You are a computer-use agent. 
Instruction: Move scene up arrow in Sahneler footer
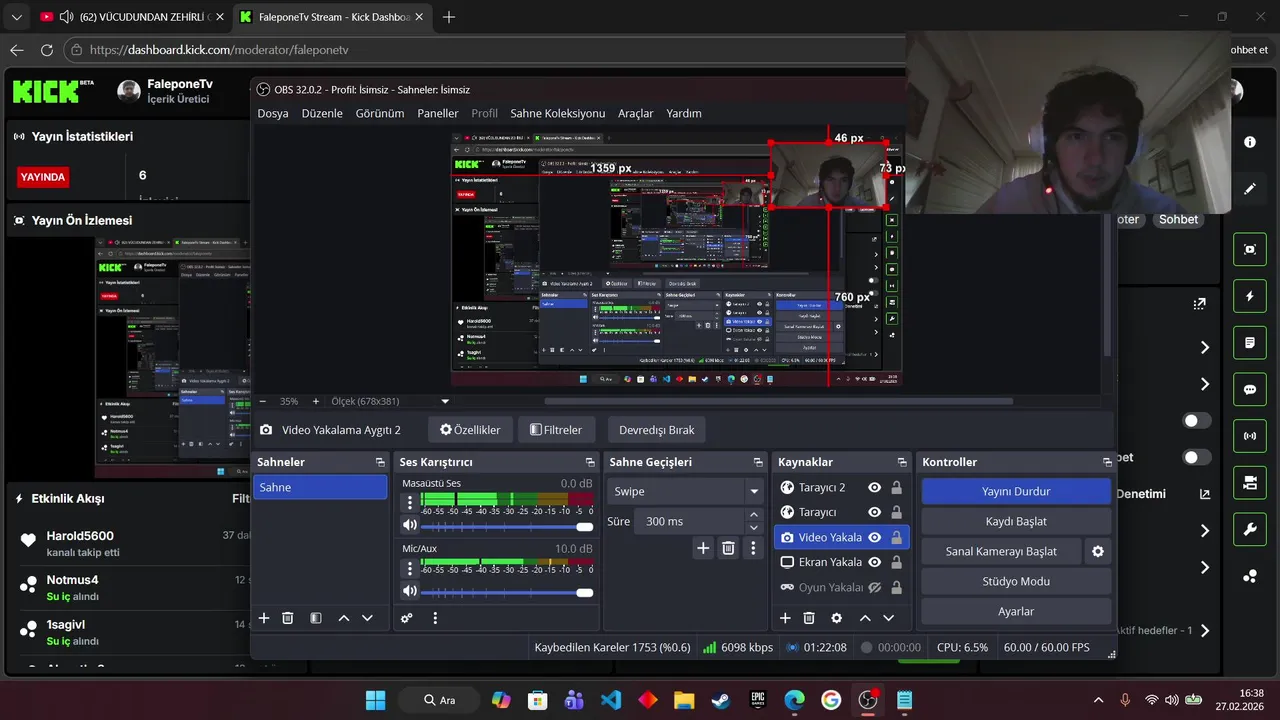point(344,618)
